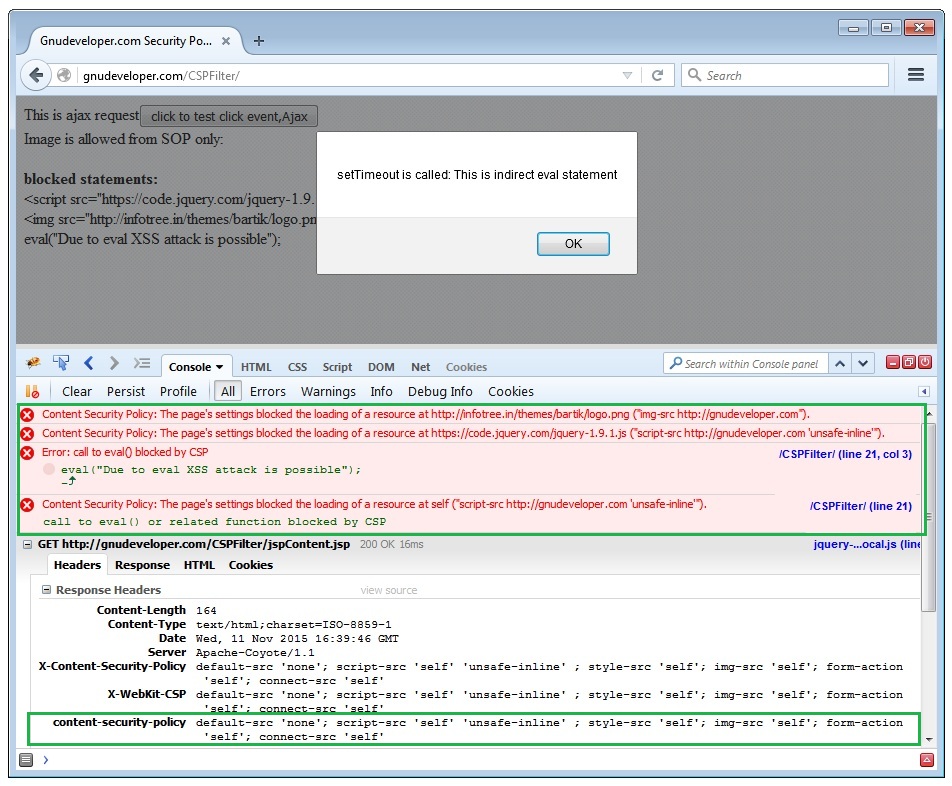Screen dimensions: 952x786
Task: Click the view source link
Action: [388, 590]
